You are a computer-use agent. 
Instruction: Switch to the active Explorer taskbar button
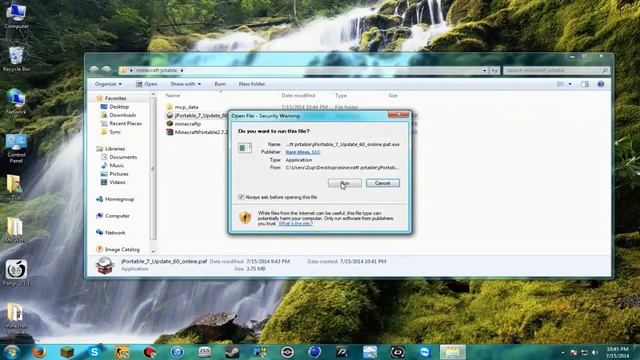[453, 352]
